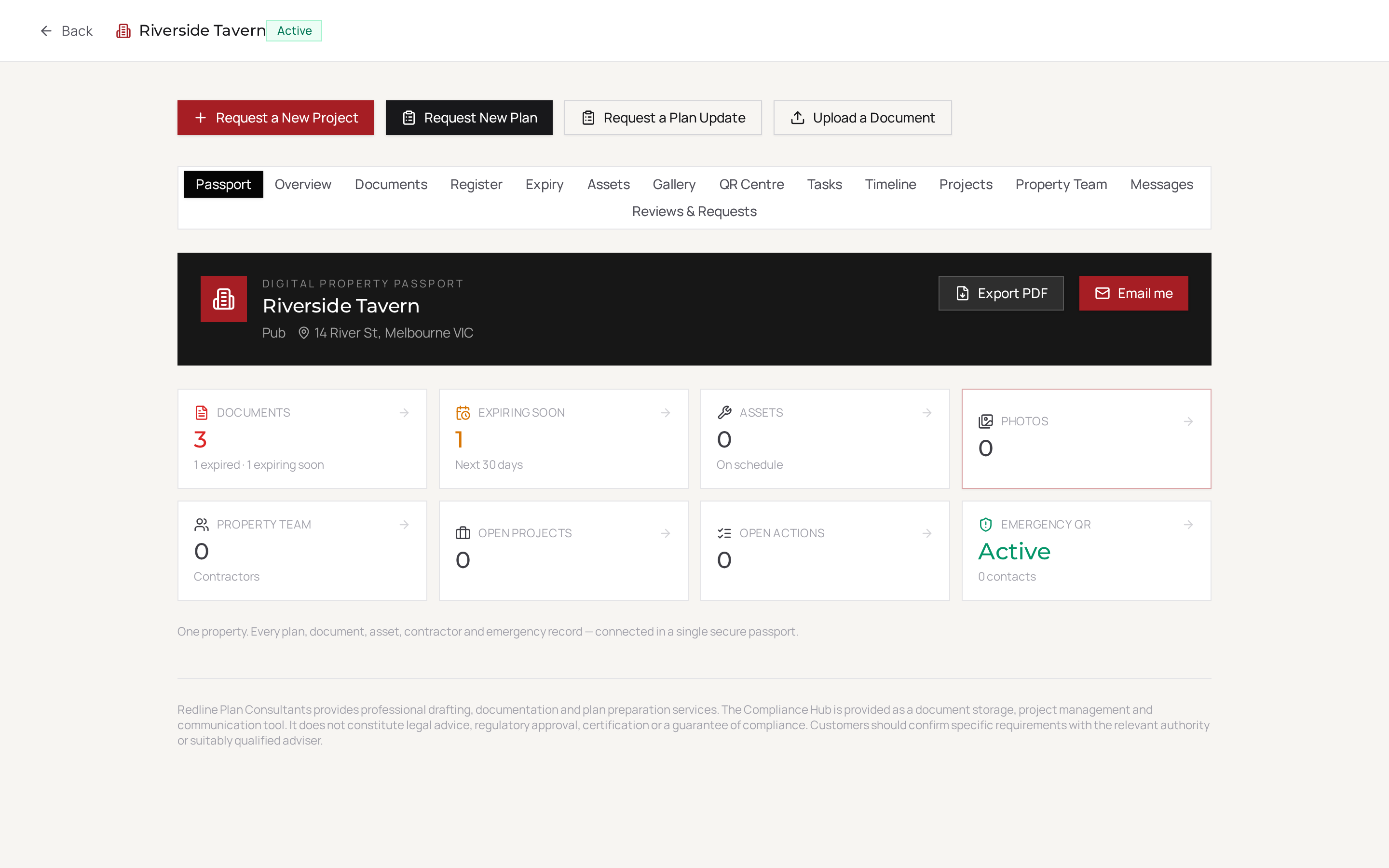Click the Emergency QR shield icon
1389x868 pixels.
point(985,525)
